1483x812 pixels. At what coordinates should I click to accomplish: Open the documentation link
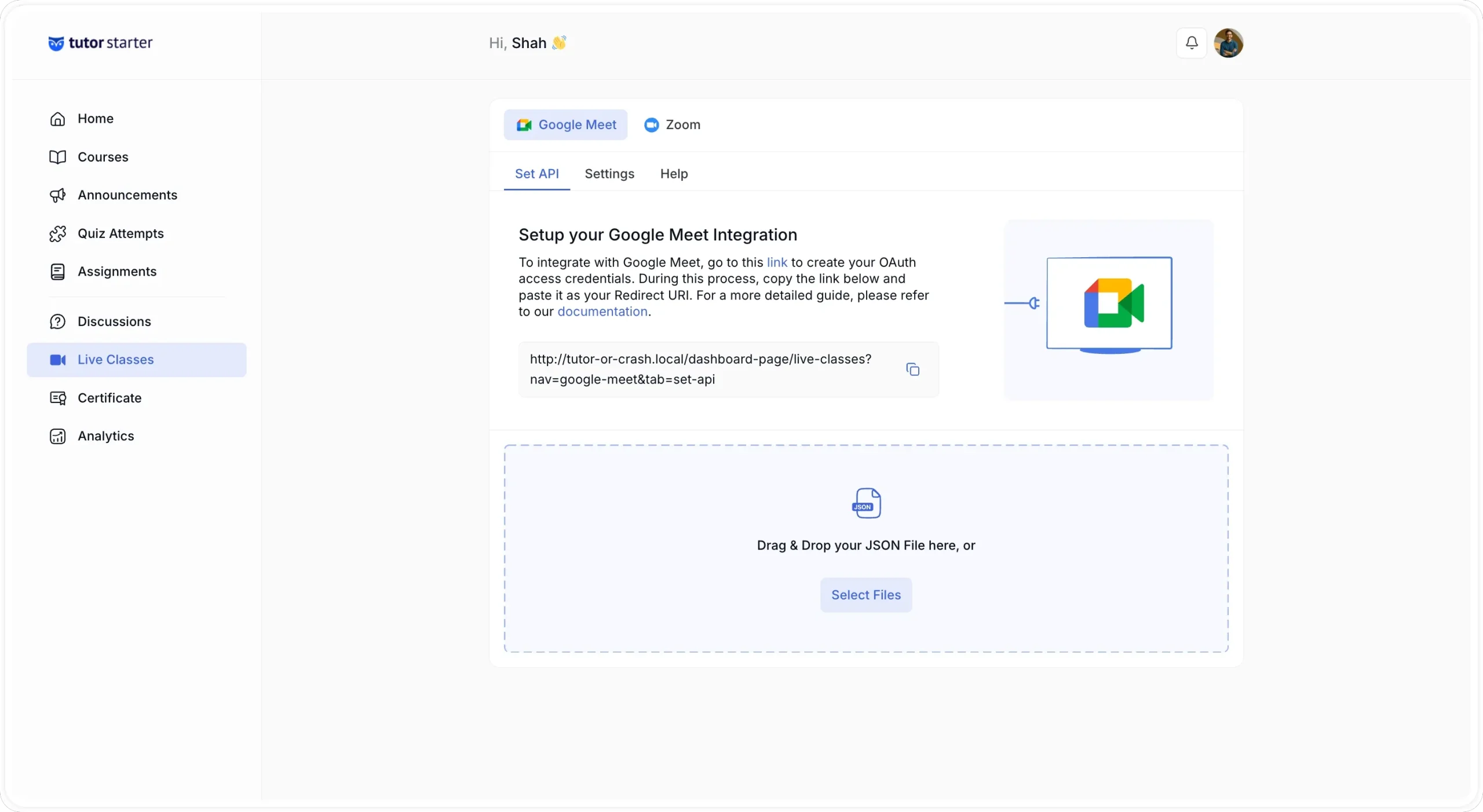coord(602,312)
